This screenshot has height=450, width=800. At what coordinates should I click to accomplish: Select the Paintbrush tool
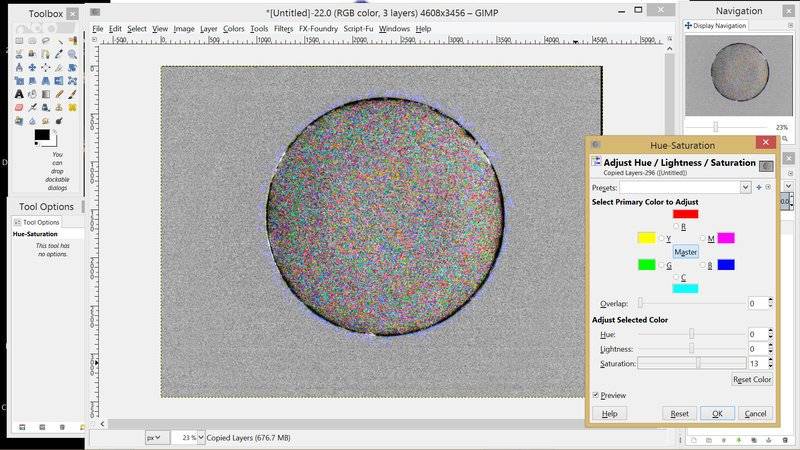pyautogui.click(x=72, y=94)
